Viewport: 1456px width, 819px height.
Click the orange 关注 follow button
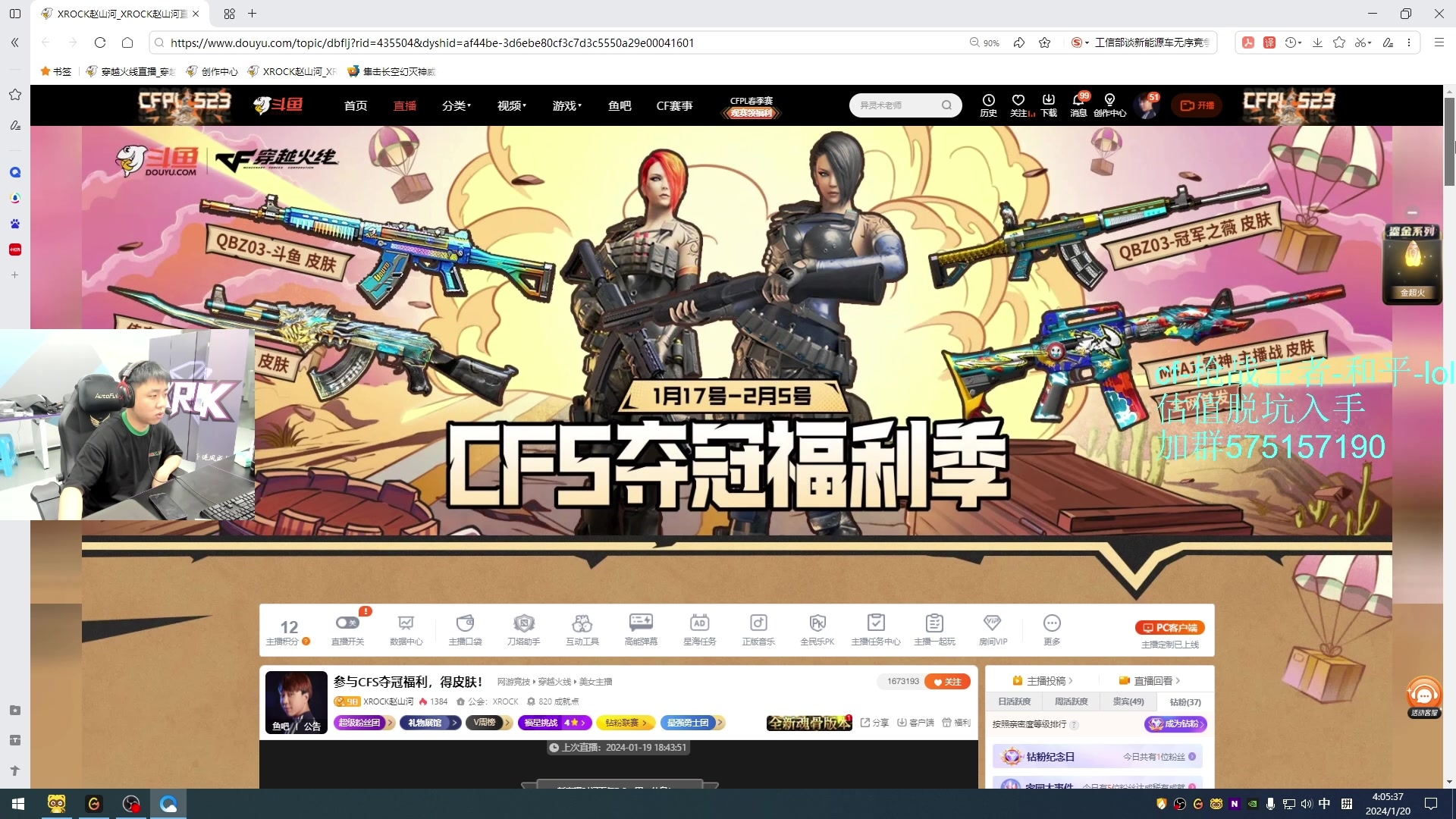[947, 682]
